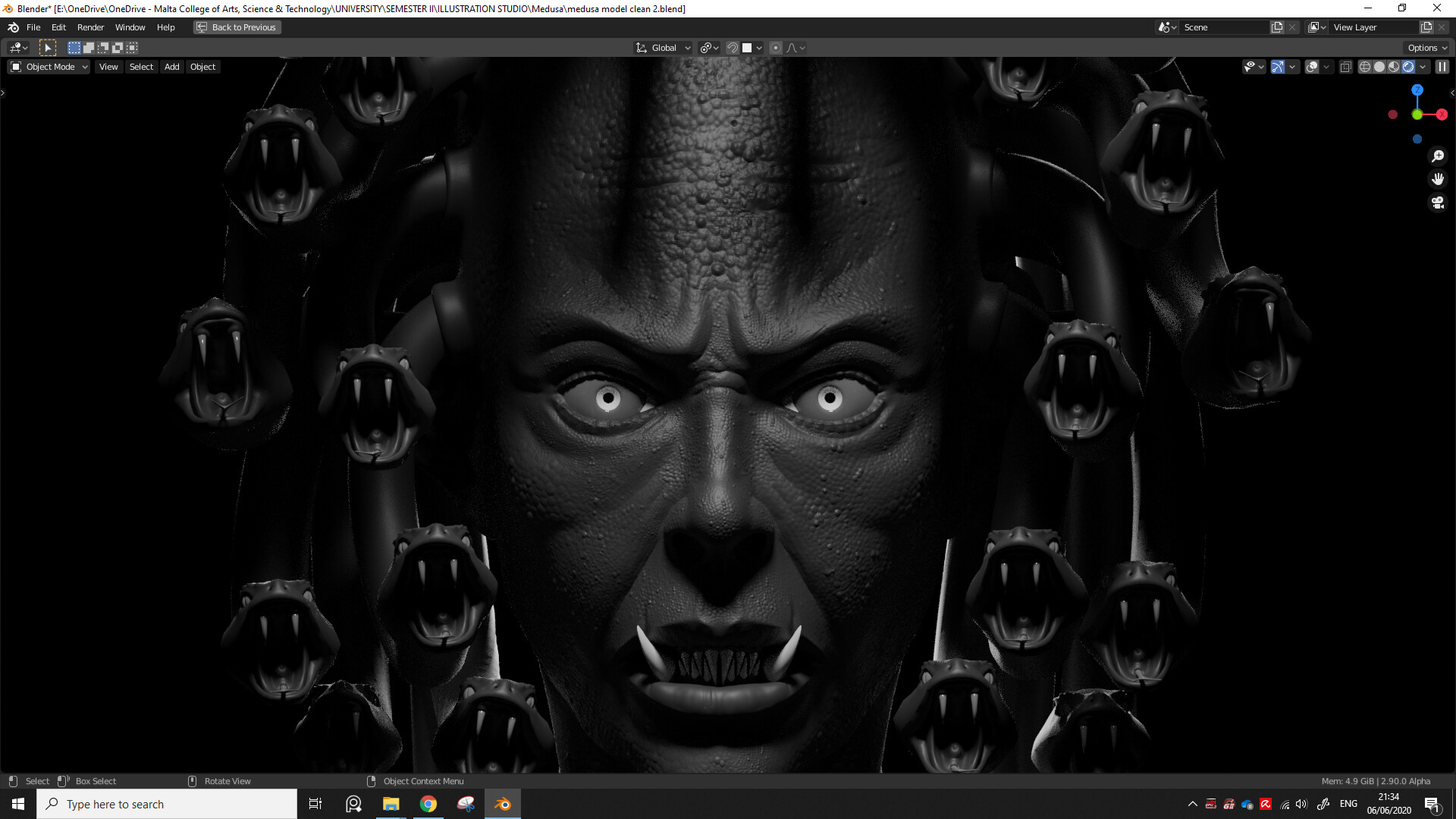Click the pan view hand icon
The image size is (1456, 819).
coord(1438,179)
